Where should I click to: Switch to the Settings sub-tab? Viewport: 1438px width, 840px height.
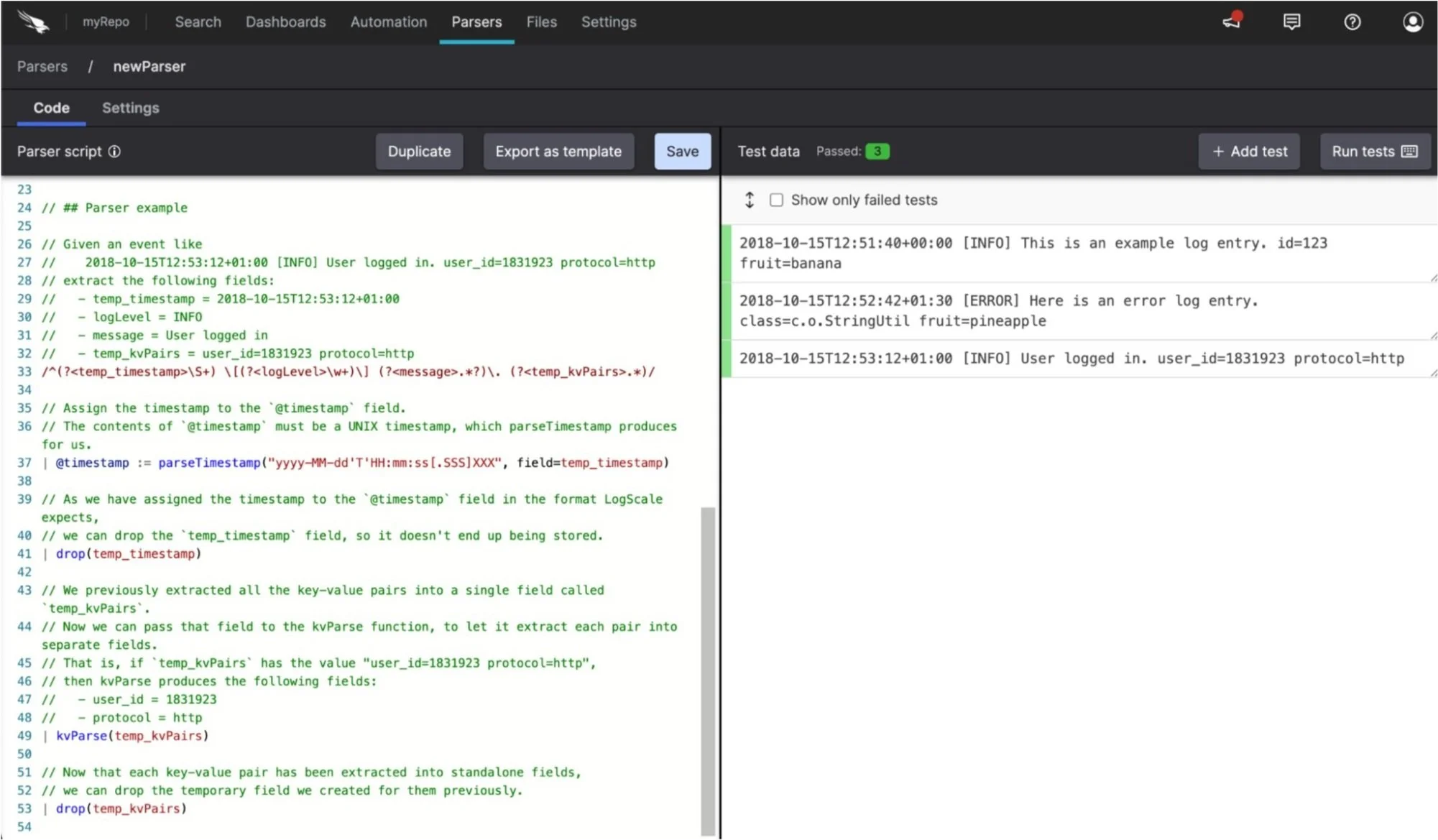click(x=130, y=108)
